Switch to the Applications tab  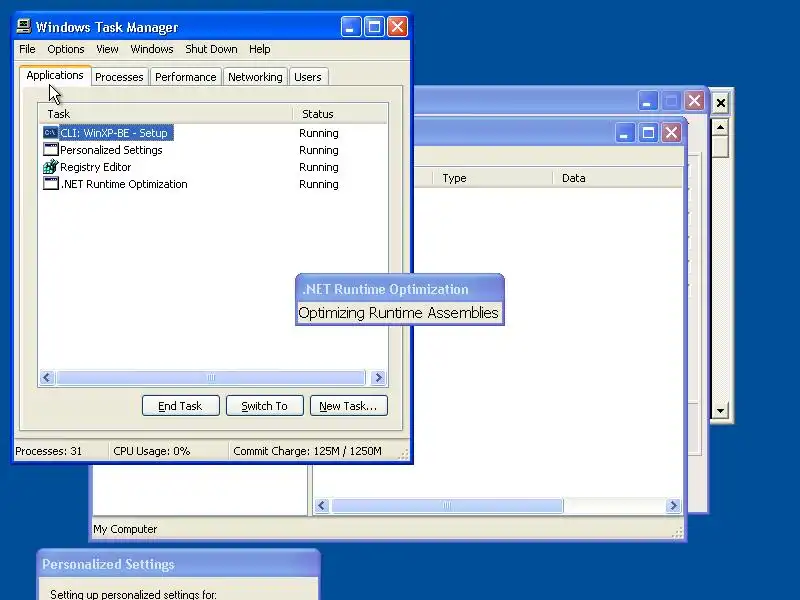click(x=55, y=75)
